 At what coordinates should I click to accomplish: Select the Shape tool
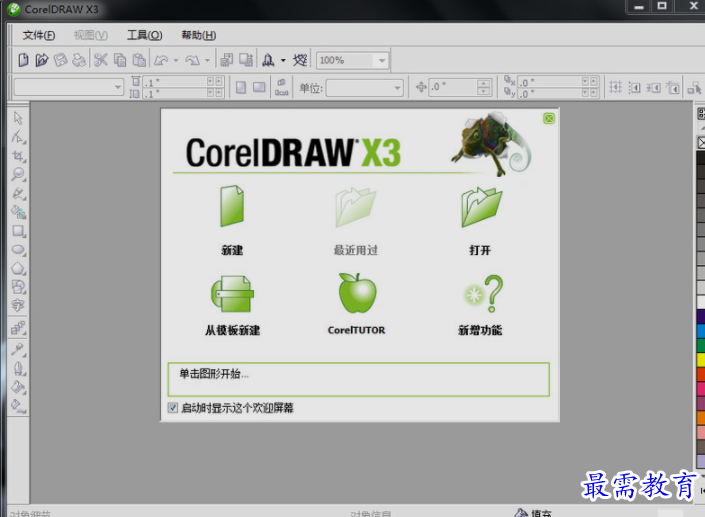18,137
